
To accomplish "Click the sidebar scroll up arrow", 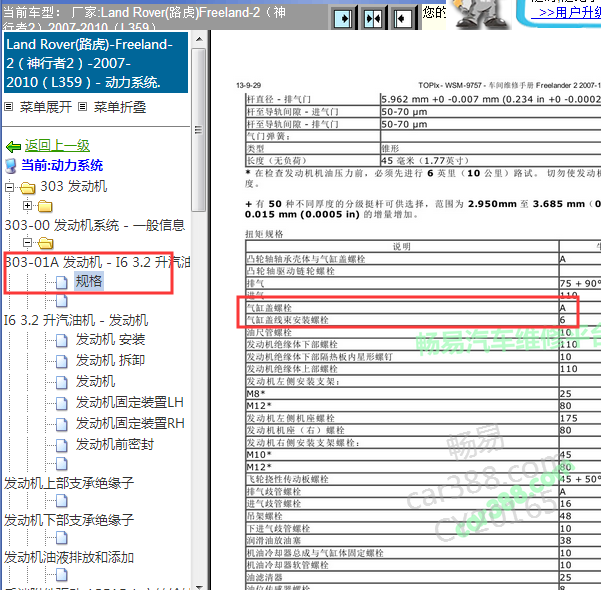I will click(199, 39).
